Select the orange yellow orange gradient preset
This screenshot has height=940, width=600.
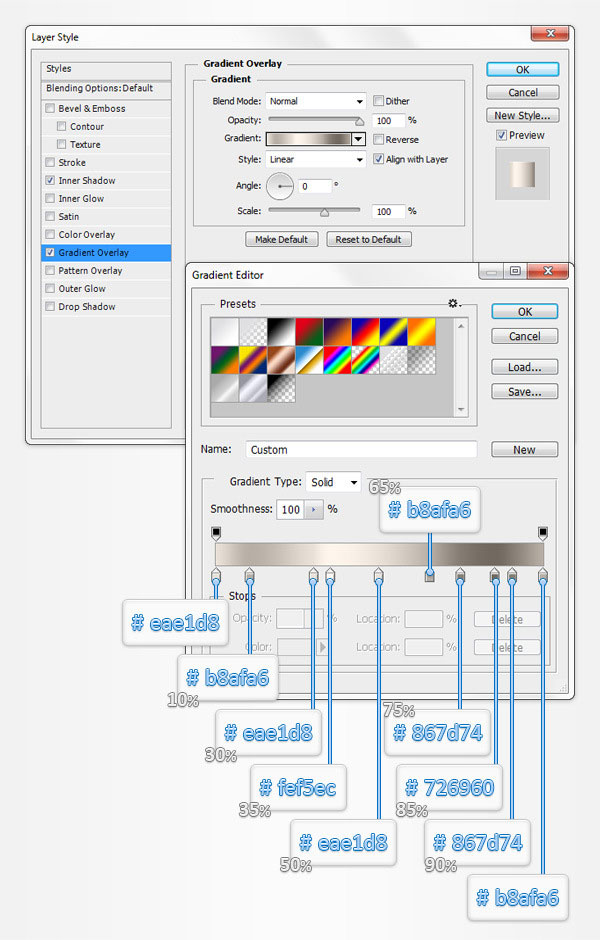pos(422,332)
